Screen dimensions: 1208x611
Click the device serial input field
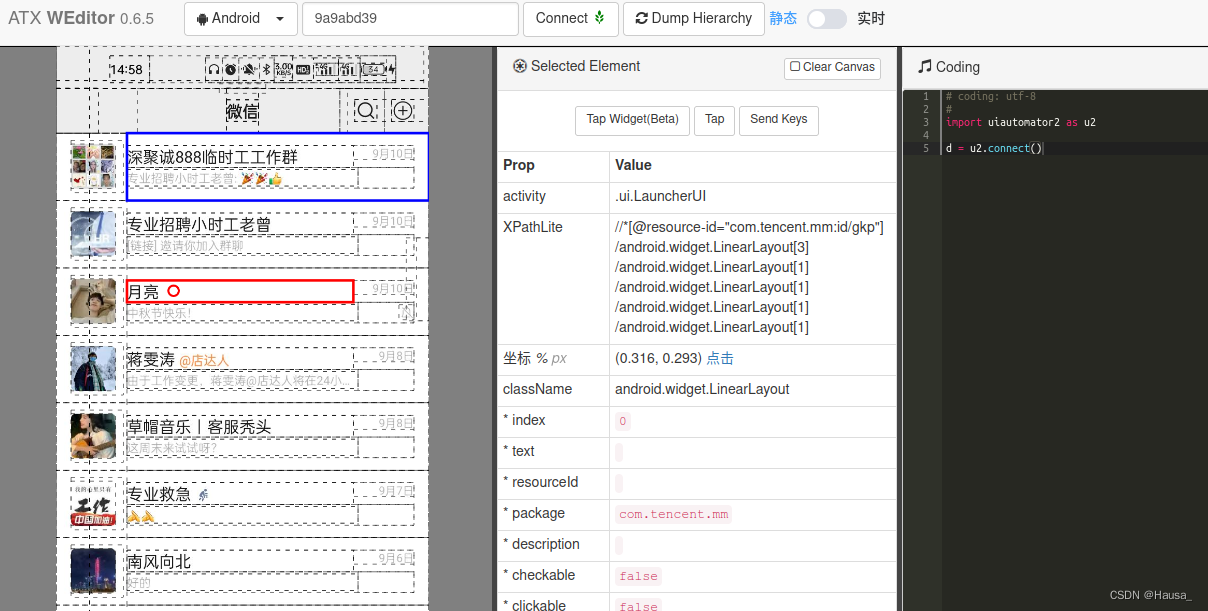point(410,18)
